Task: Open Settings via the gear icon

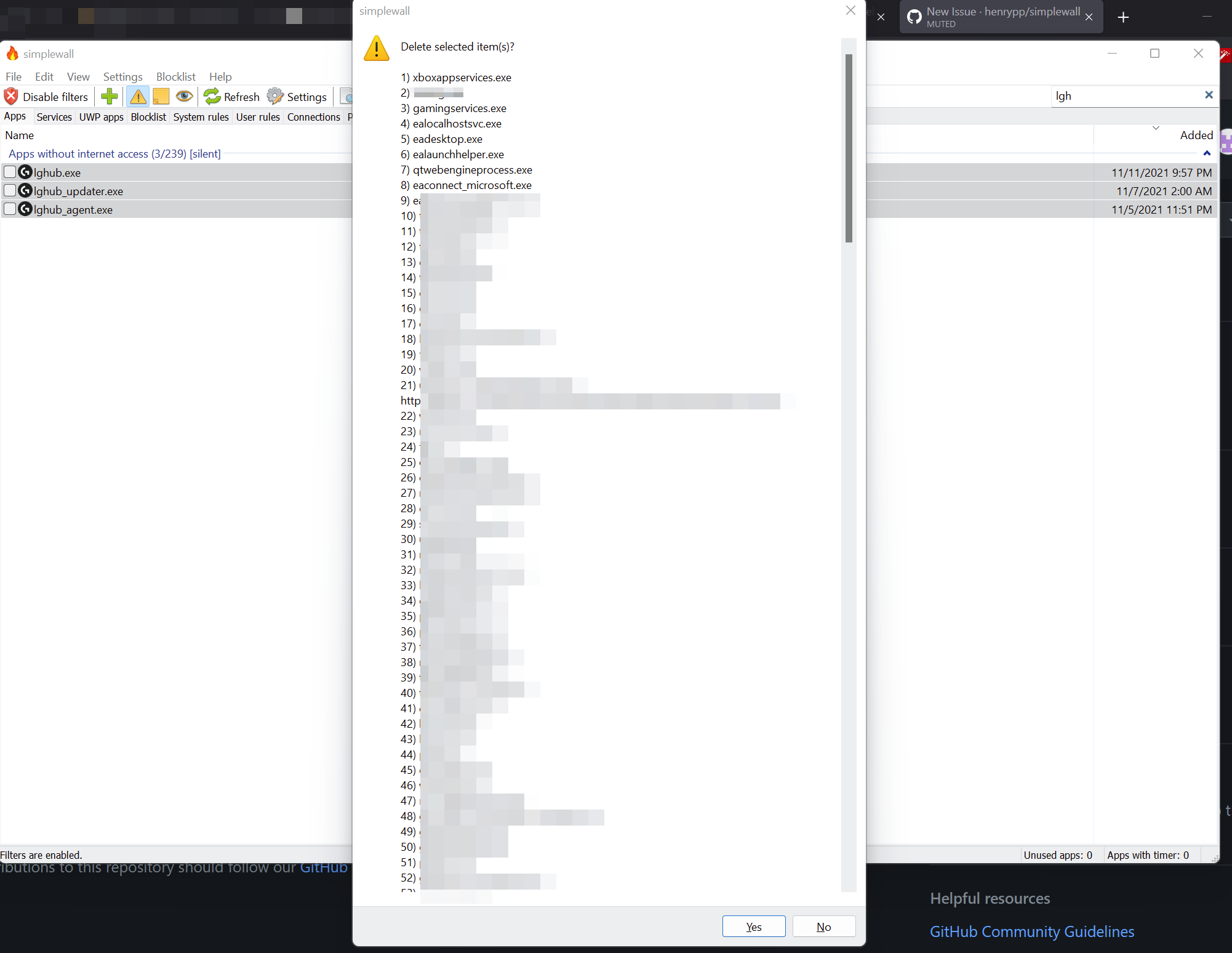Action: [x=276, y=97]
